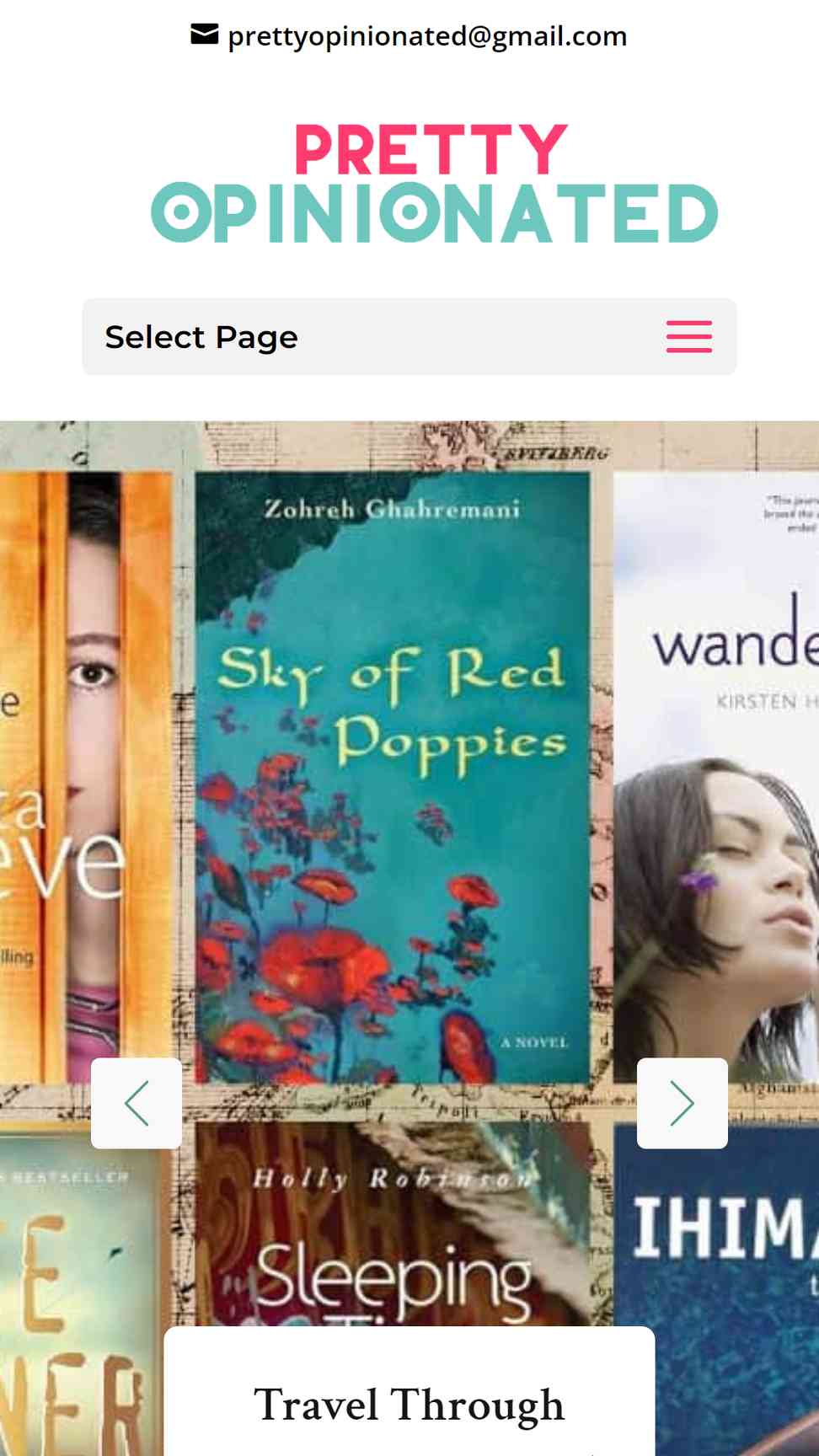Click the Holly Robinson author name

[393, 1178]
